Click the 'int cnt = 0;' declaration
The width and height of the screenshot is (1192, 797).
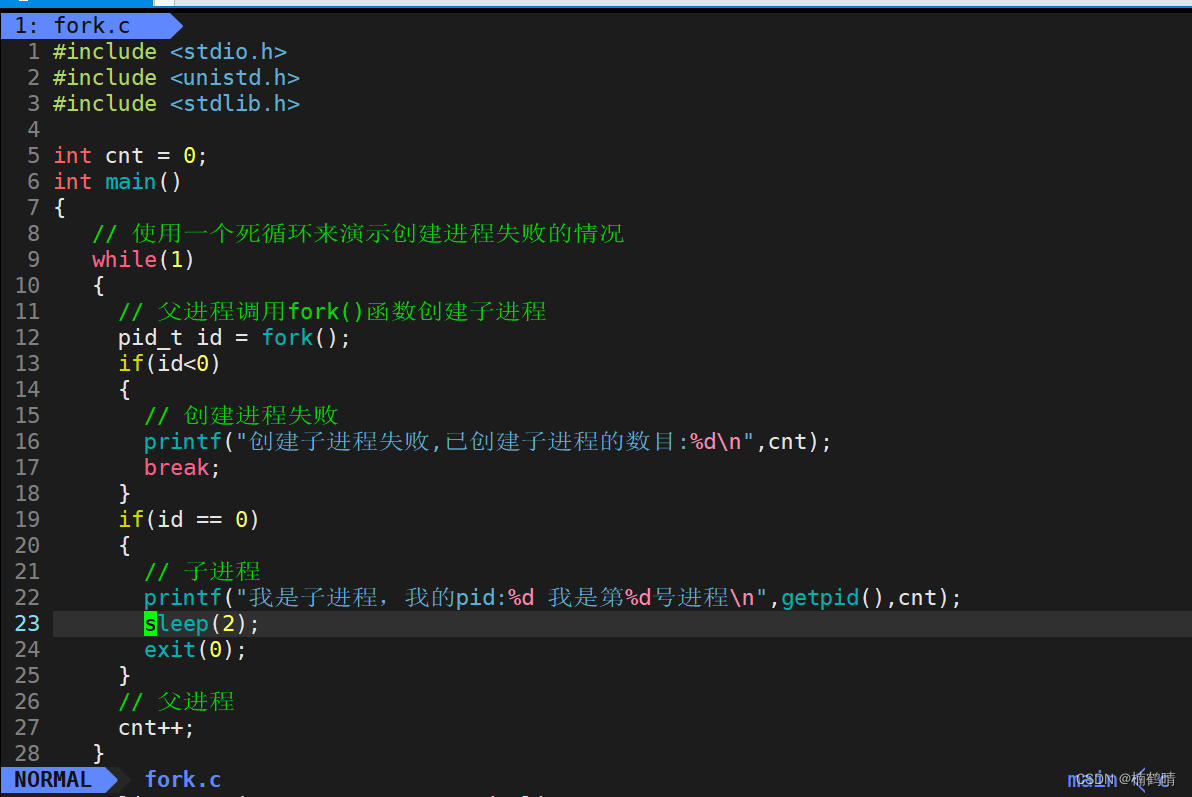click(130, 156)
